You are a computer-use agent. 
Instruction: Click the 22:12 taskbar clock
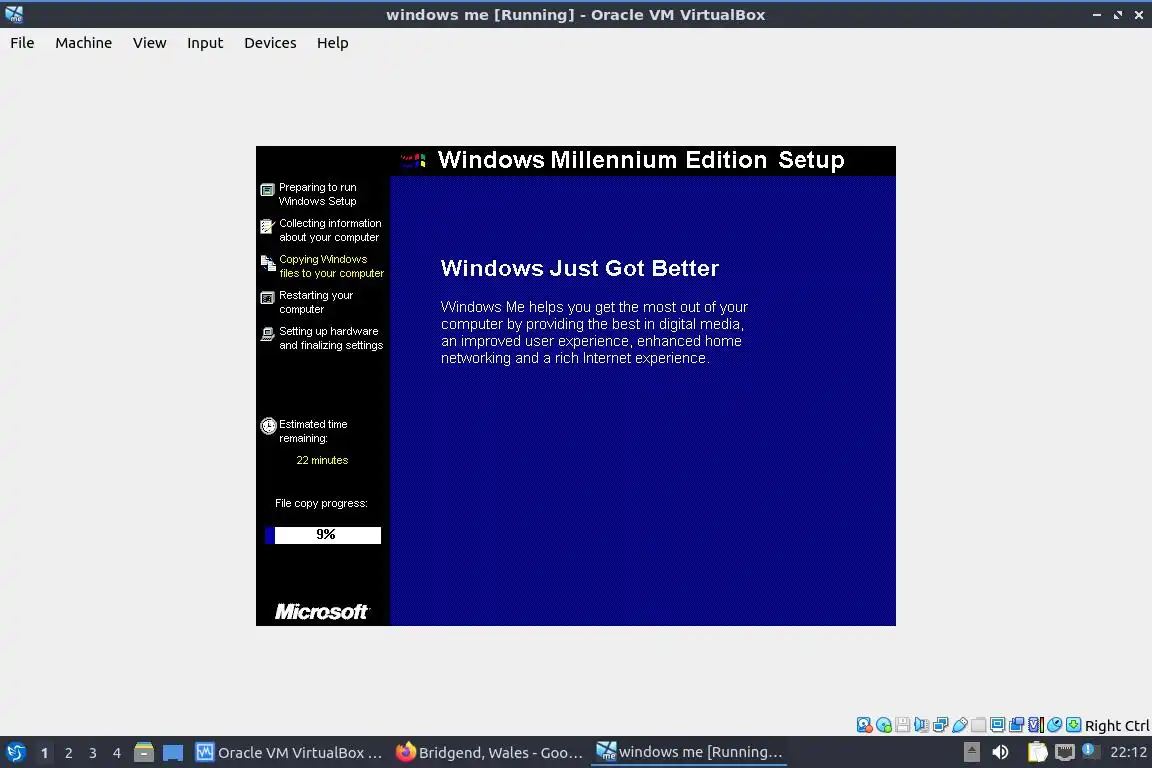(1128, 752)
